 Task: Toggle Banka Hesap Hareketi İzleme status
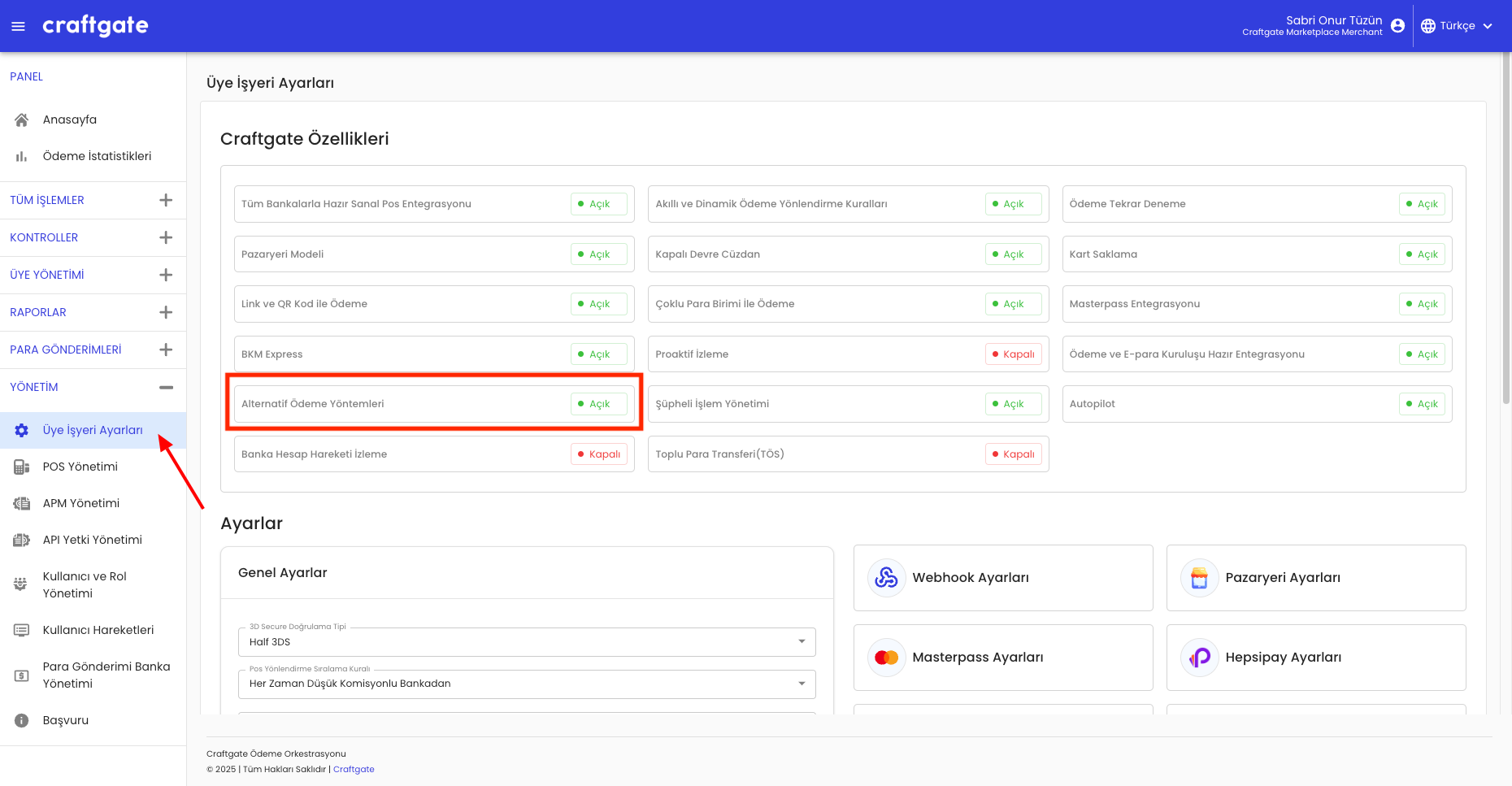pyautogui.click(x=598, y=454)
